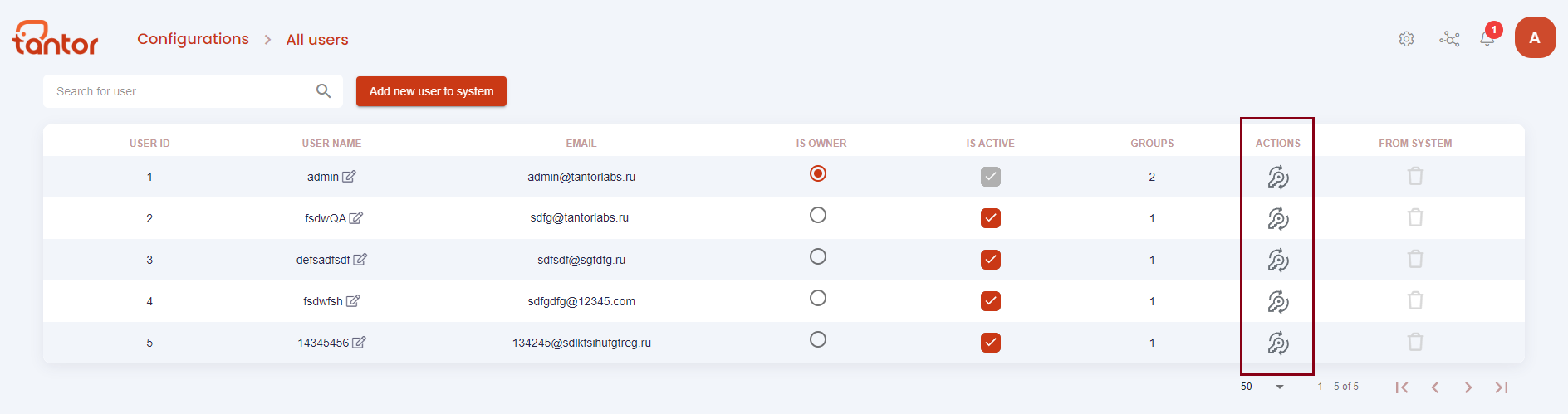Open the user avatar menu labeled A

[x=1535, y=37]
